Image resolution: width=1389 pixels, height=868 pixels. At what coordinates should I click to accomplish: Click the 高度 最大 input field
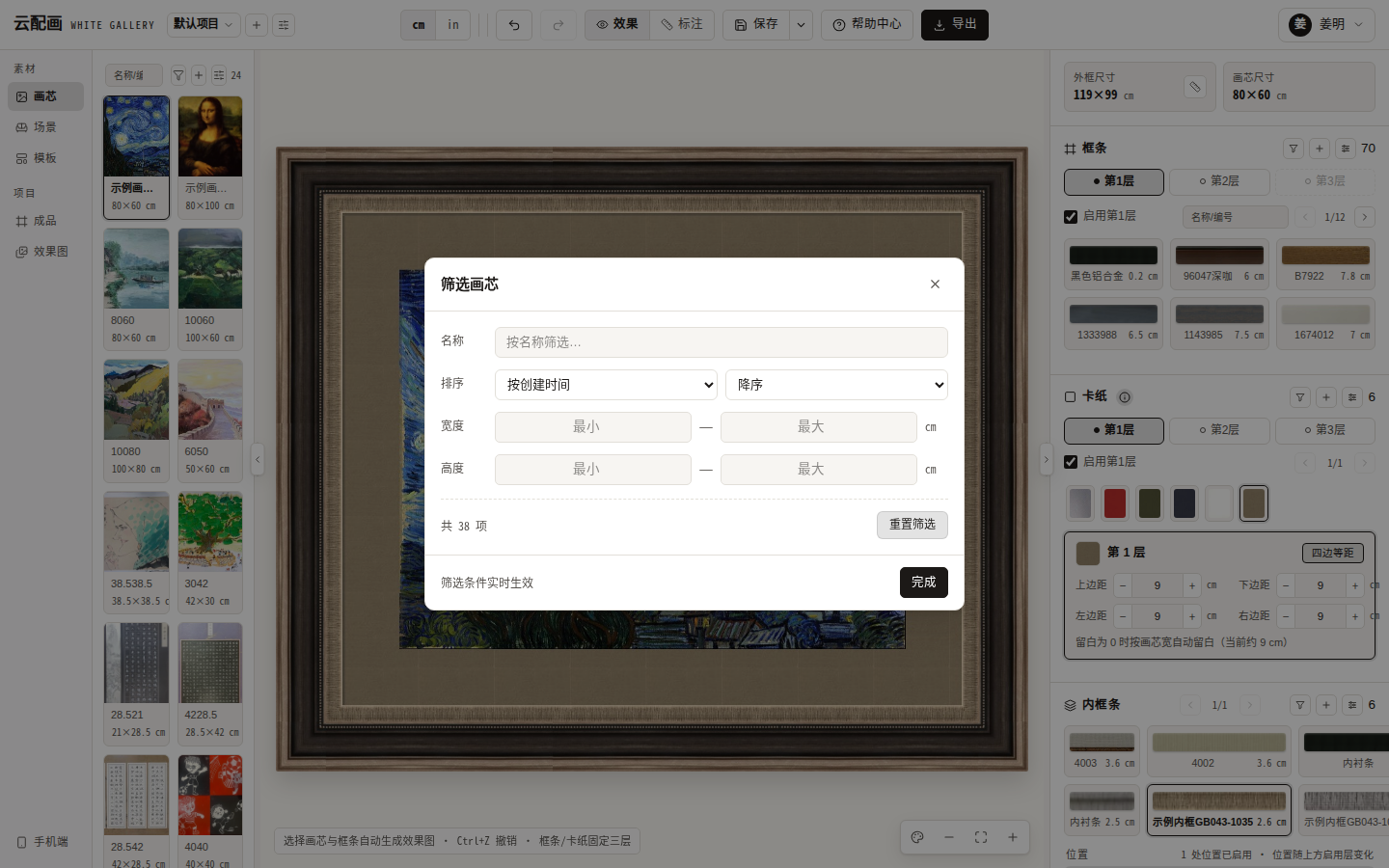(818, 470)
